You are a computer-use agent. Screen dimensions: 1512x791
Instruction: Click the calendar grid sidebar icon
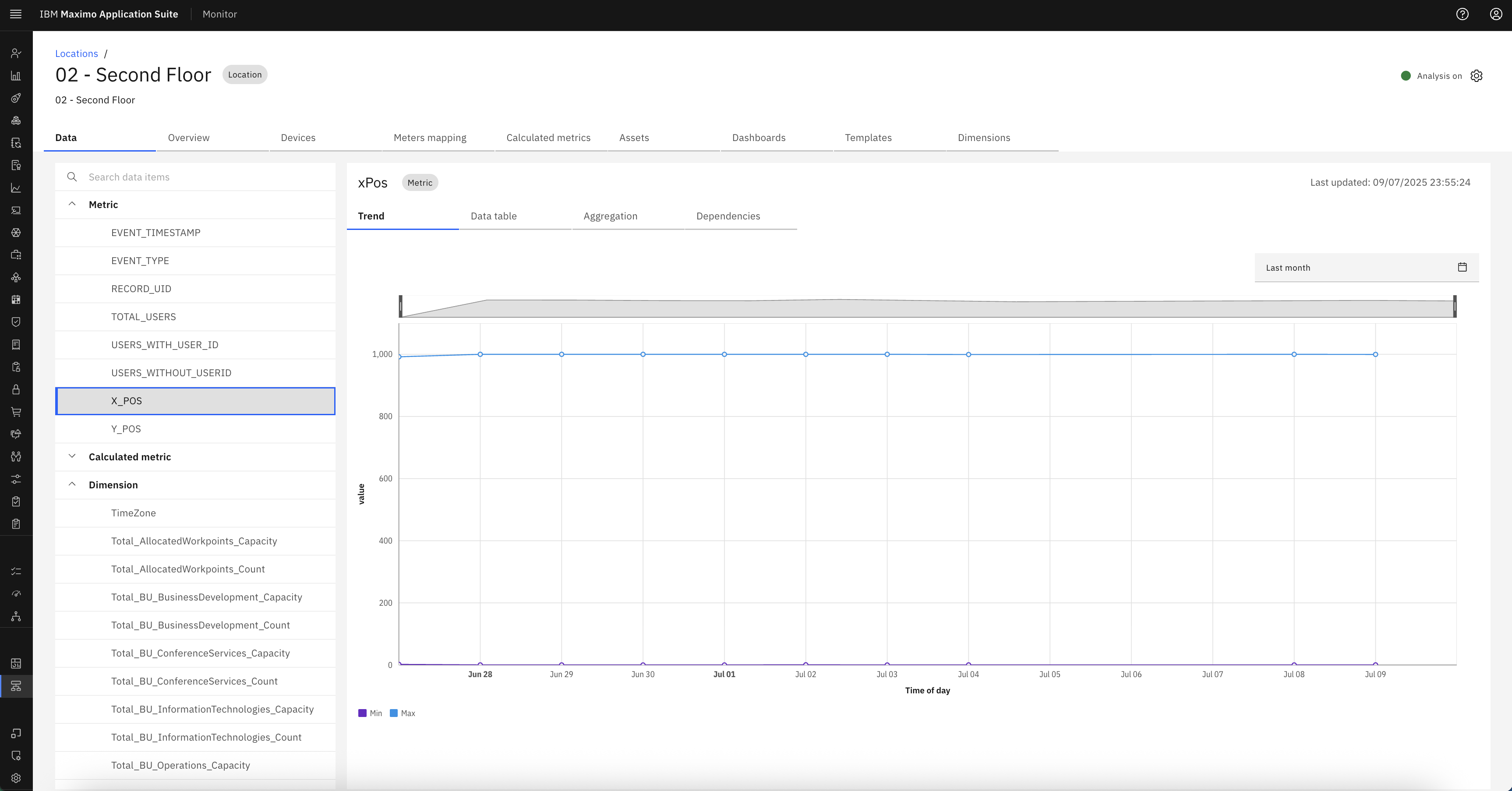[x=16, y=299]
